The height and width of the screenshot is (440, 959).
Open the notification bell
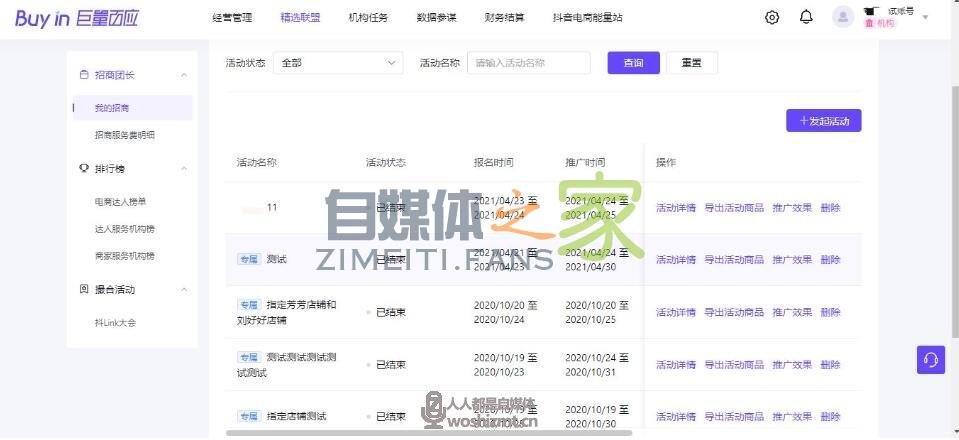[806, 17]
